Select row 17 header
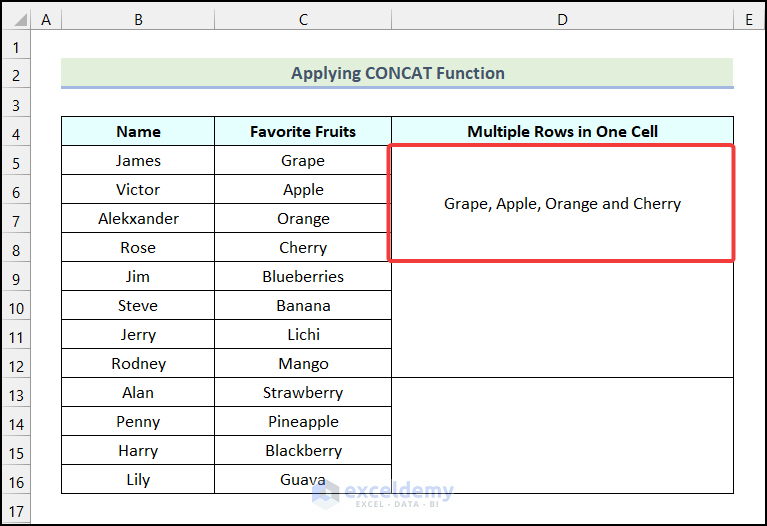The height and width of the screenshot is (526, 767). pyautogui.click(x=16, y=509)
